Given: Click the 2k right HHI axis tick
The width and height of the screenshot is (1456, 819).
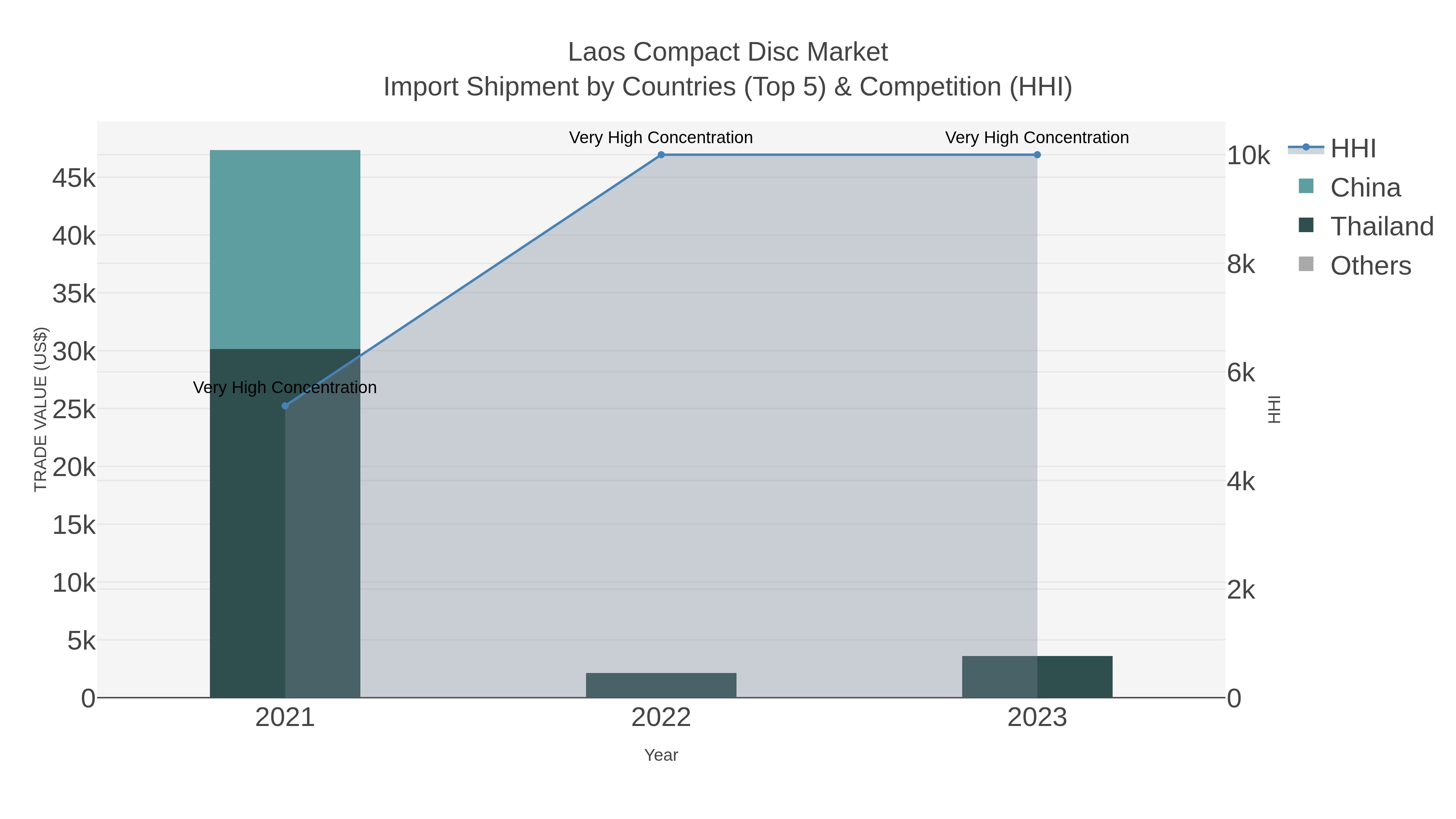Looking at the screenshot, I should coord(1241,590).
